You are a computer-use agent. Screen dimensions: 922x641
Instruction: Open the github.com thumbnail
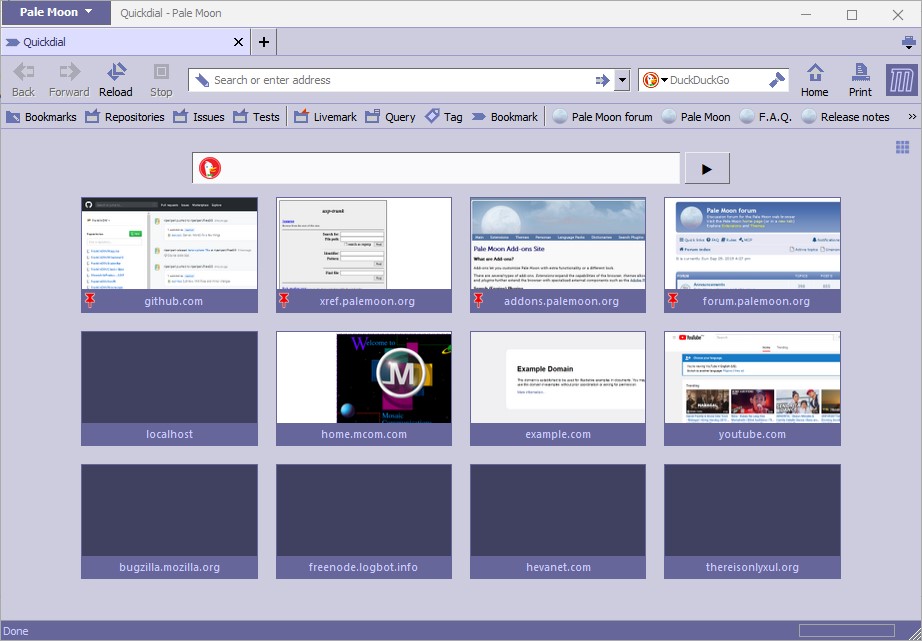point(169,243)
